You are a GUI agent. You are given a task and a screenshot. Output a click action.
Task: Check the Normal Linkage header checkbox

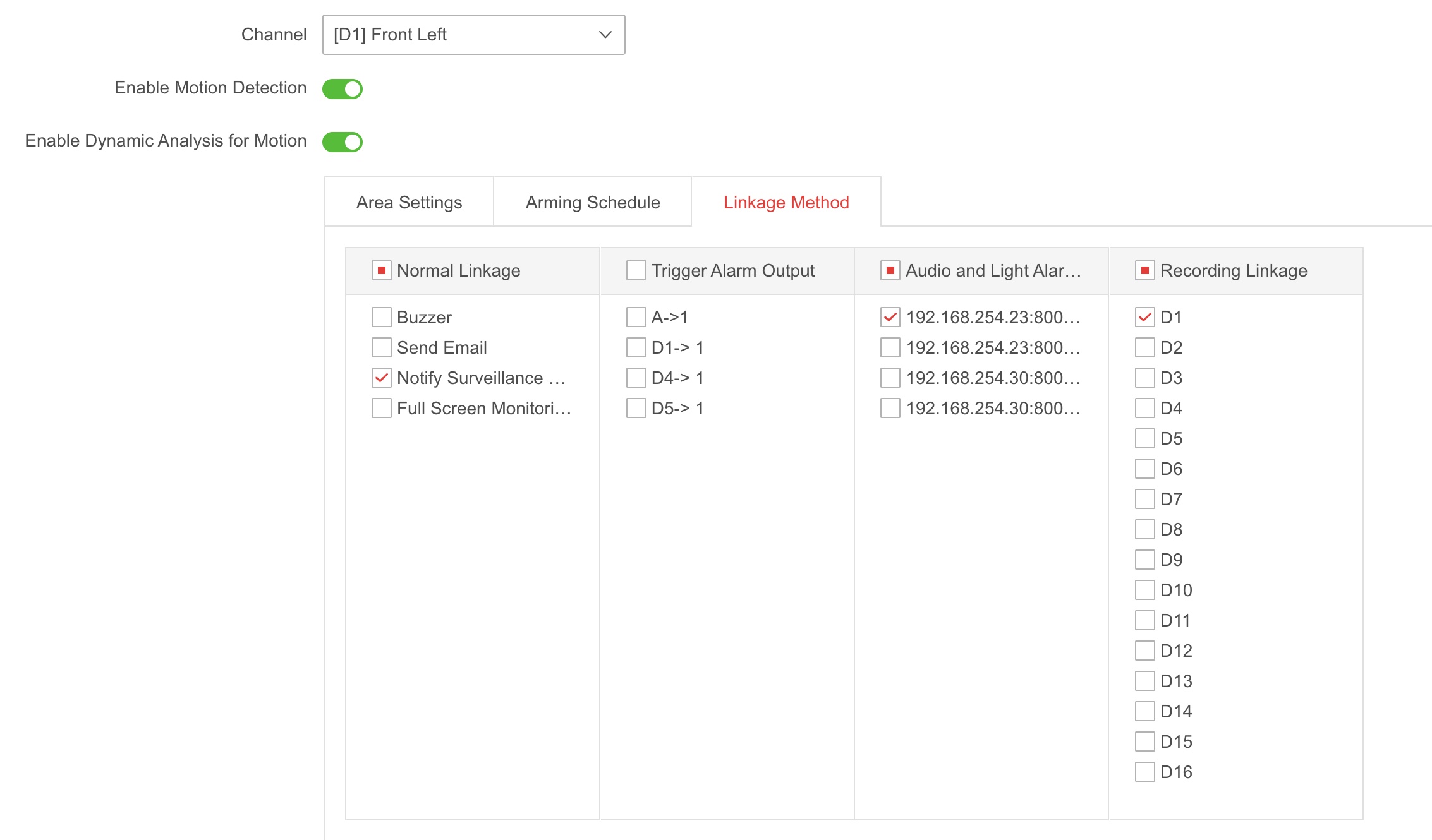382,271
